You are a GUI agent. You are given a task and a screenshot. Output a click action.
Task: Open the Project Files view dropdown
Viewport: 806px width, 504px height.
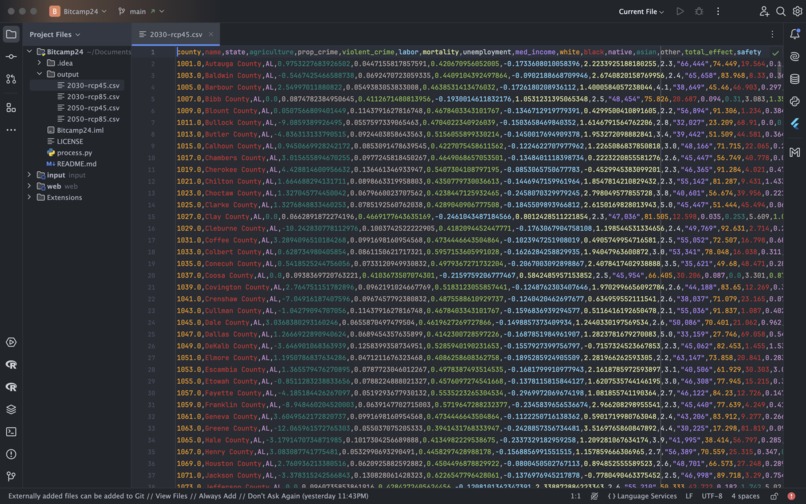tap(54, 34)
